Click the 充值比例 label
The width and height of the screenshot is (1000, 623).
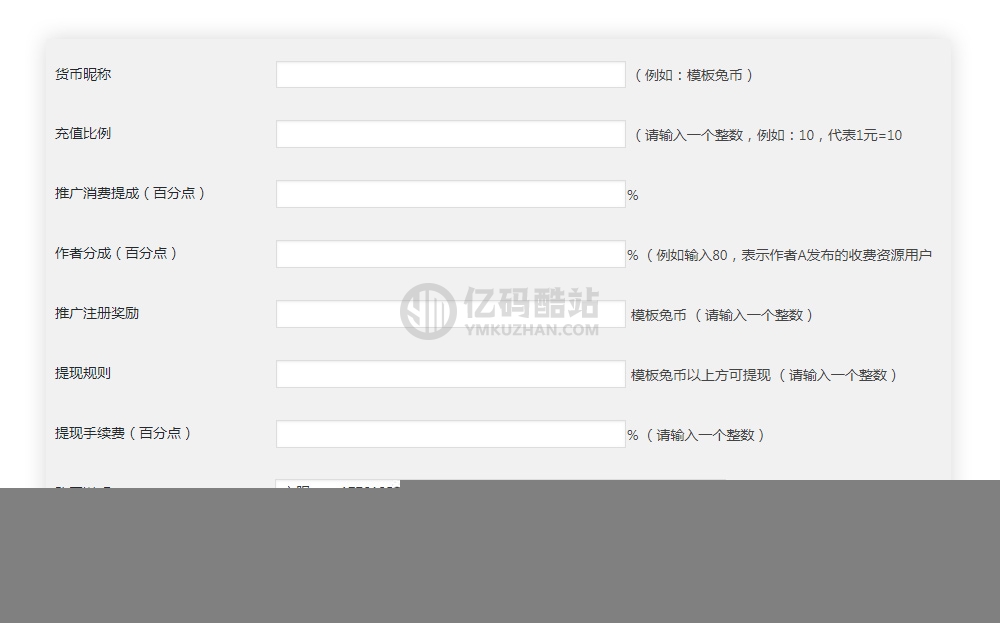point(83,133)
